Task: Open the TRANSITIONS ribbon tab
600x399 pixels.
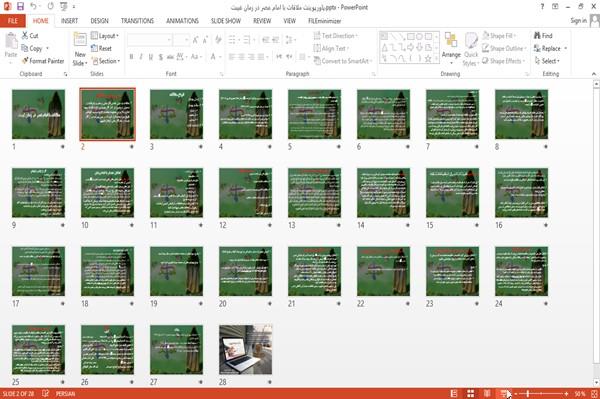Action: pyautogui.click(x=137, y=21)
